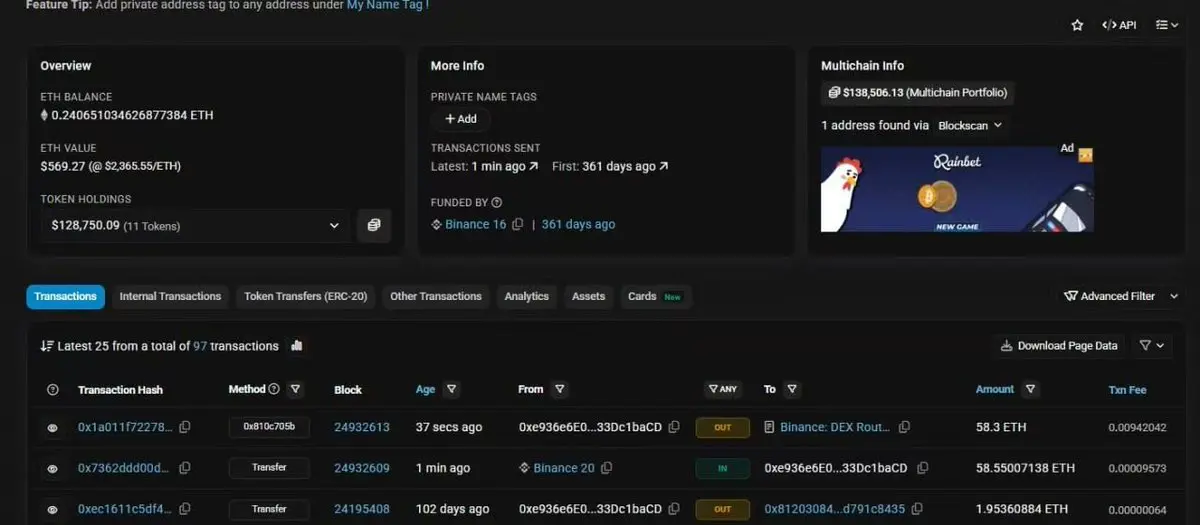Viewport: 1200px width, 525px height.
Task: Copy Binance DEX Router address
Action: [x=904, y=427]
